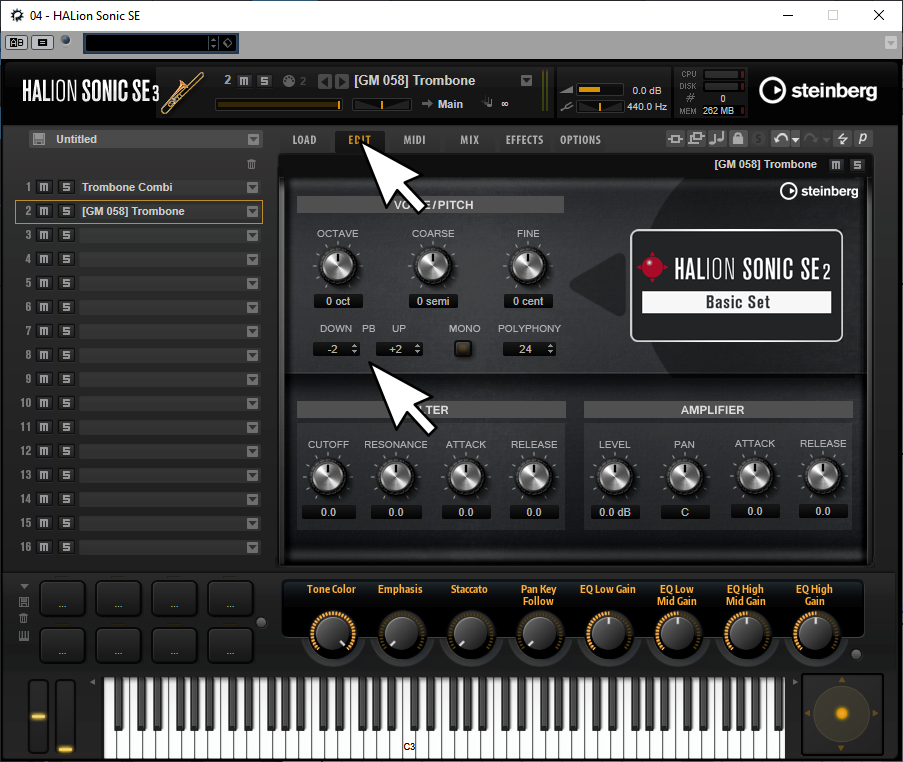
Task: Click the 'p' player view icon
Action: coord(863,139)
